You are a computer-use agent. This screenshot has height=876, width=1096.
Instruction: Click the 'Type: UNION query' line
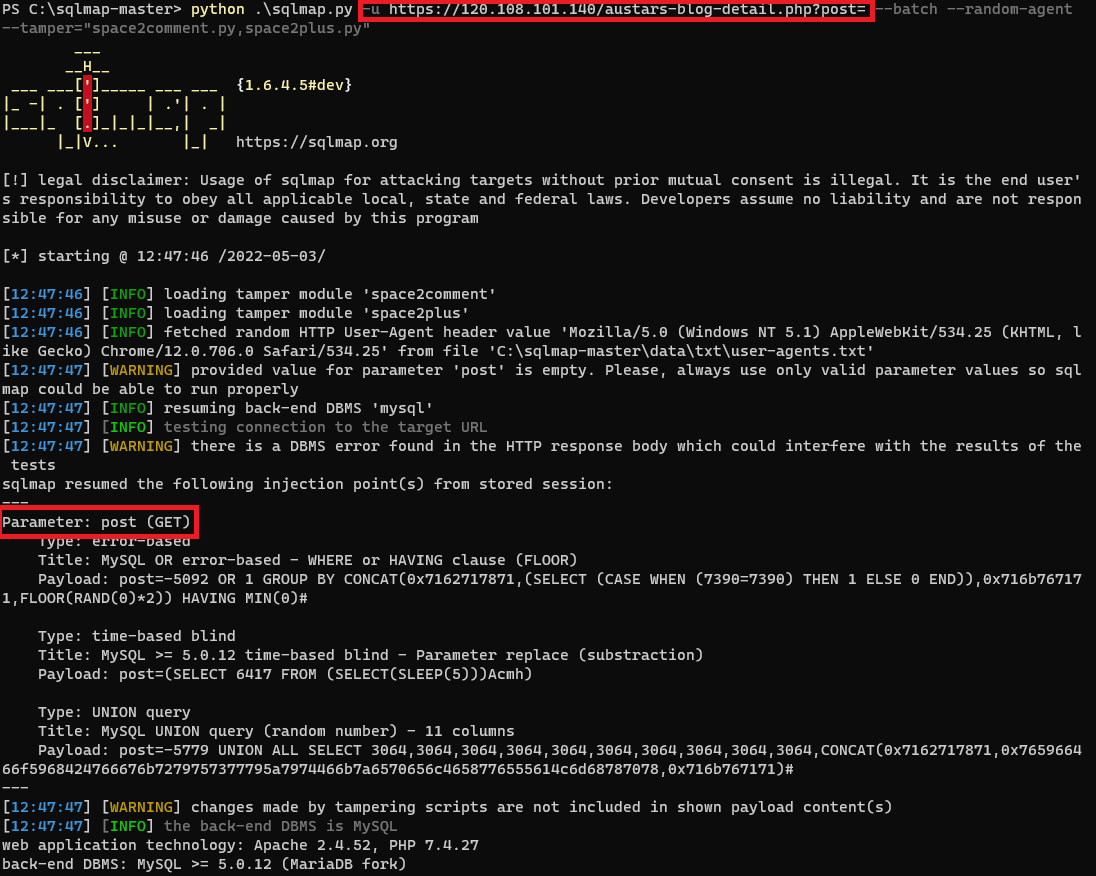click(x=114, y=712)
